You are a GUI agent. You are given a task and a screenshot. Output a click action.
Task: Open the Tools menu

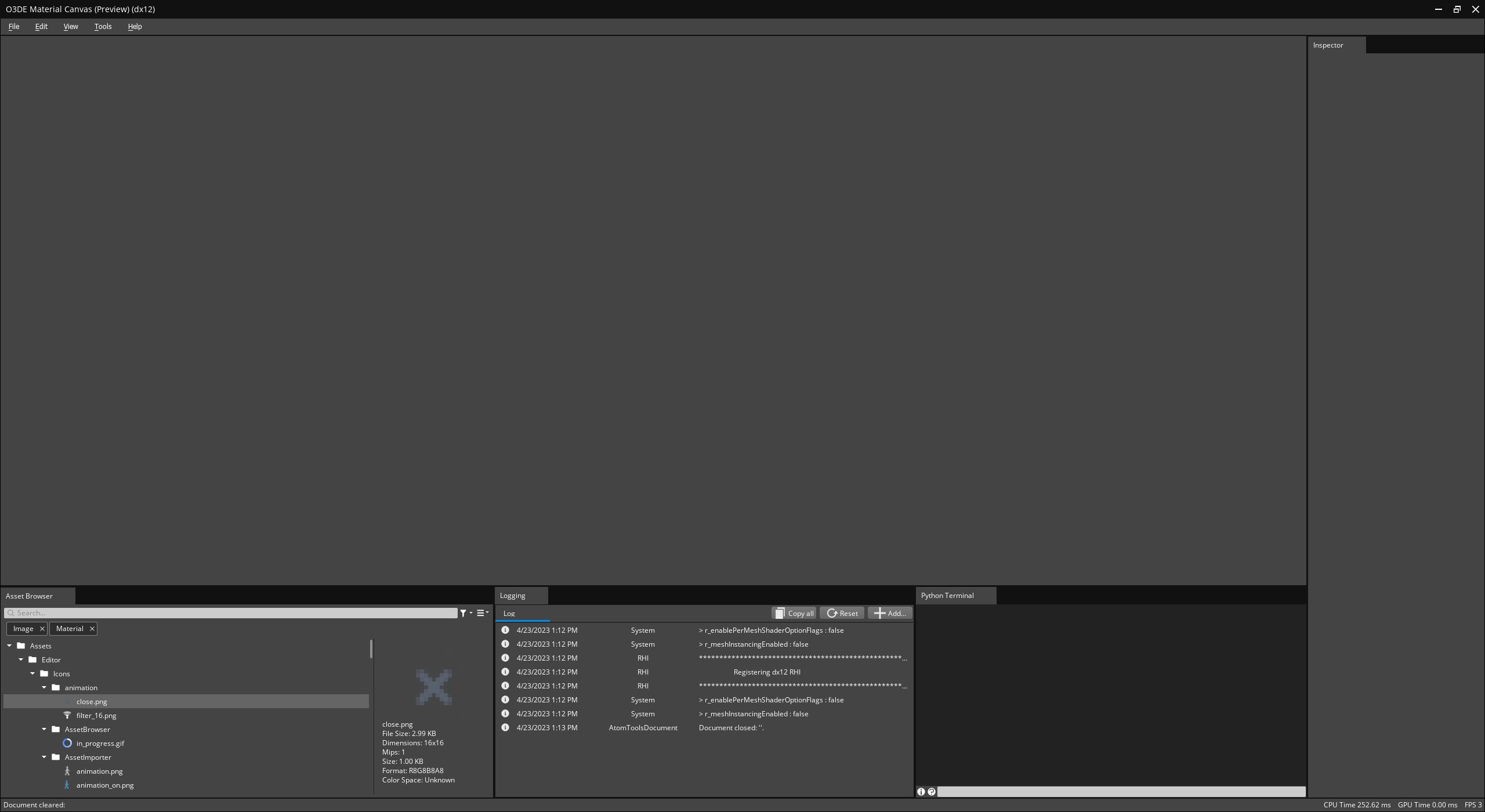coord(103,27)
